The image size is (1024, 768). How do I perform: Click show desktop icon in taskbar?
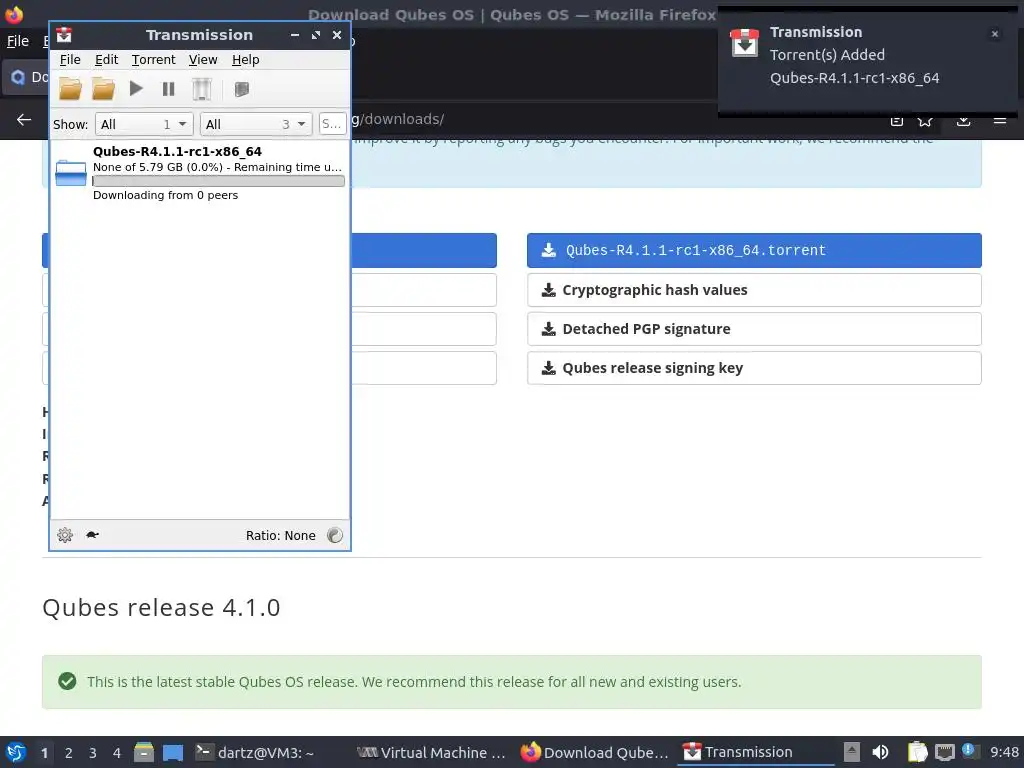pos(173,753)
